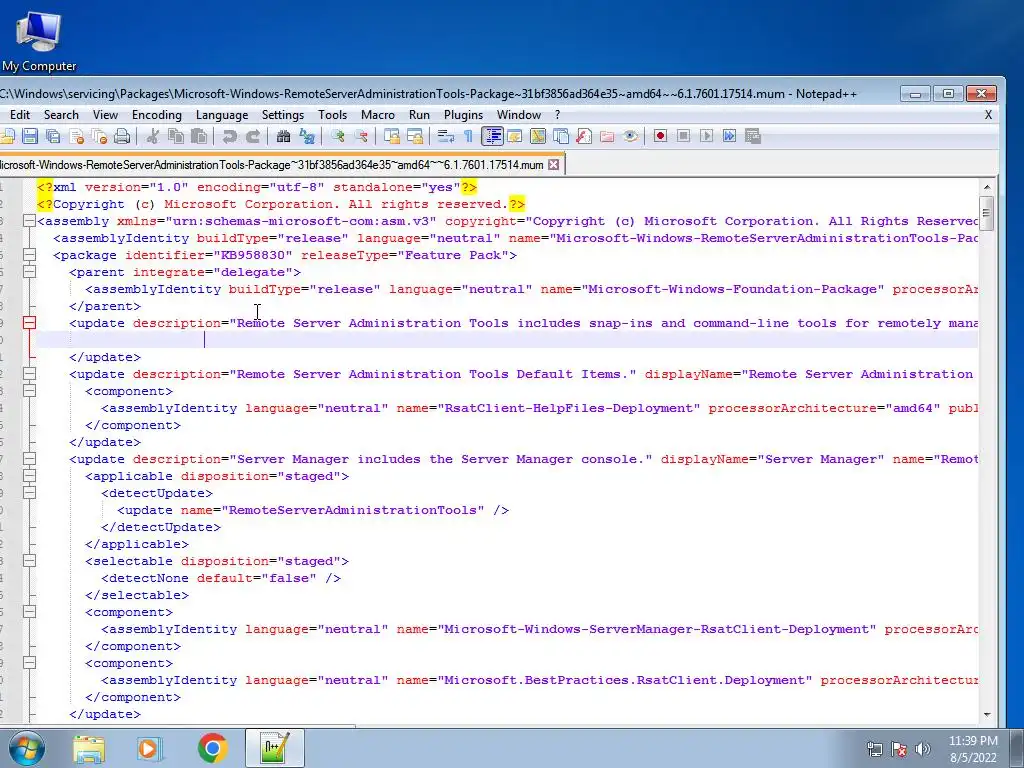This screenshot has width=1024, height=768.
Task: Open the Settings menu
Action: 283,115
